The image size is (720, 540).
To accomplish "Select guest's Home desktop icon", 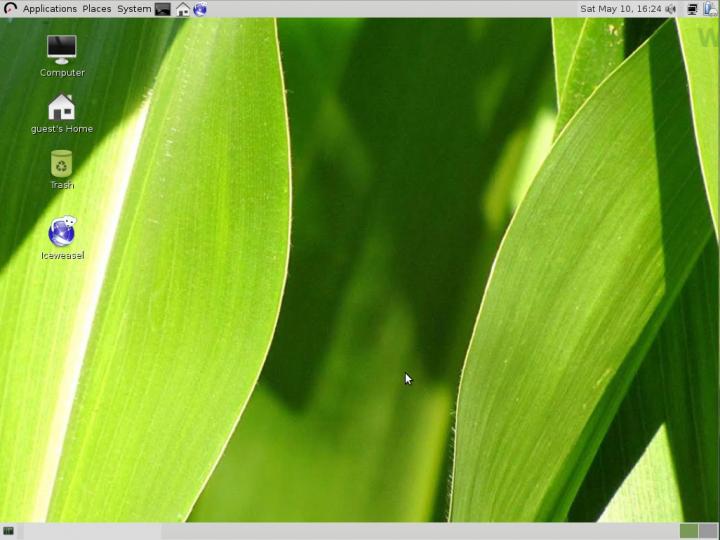I will pyautogui.click(x=62, y=107).
